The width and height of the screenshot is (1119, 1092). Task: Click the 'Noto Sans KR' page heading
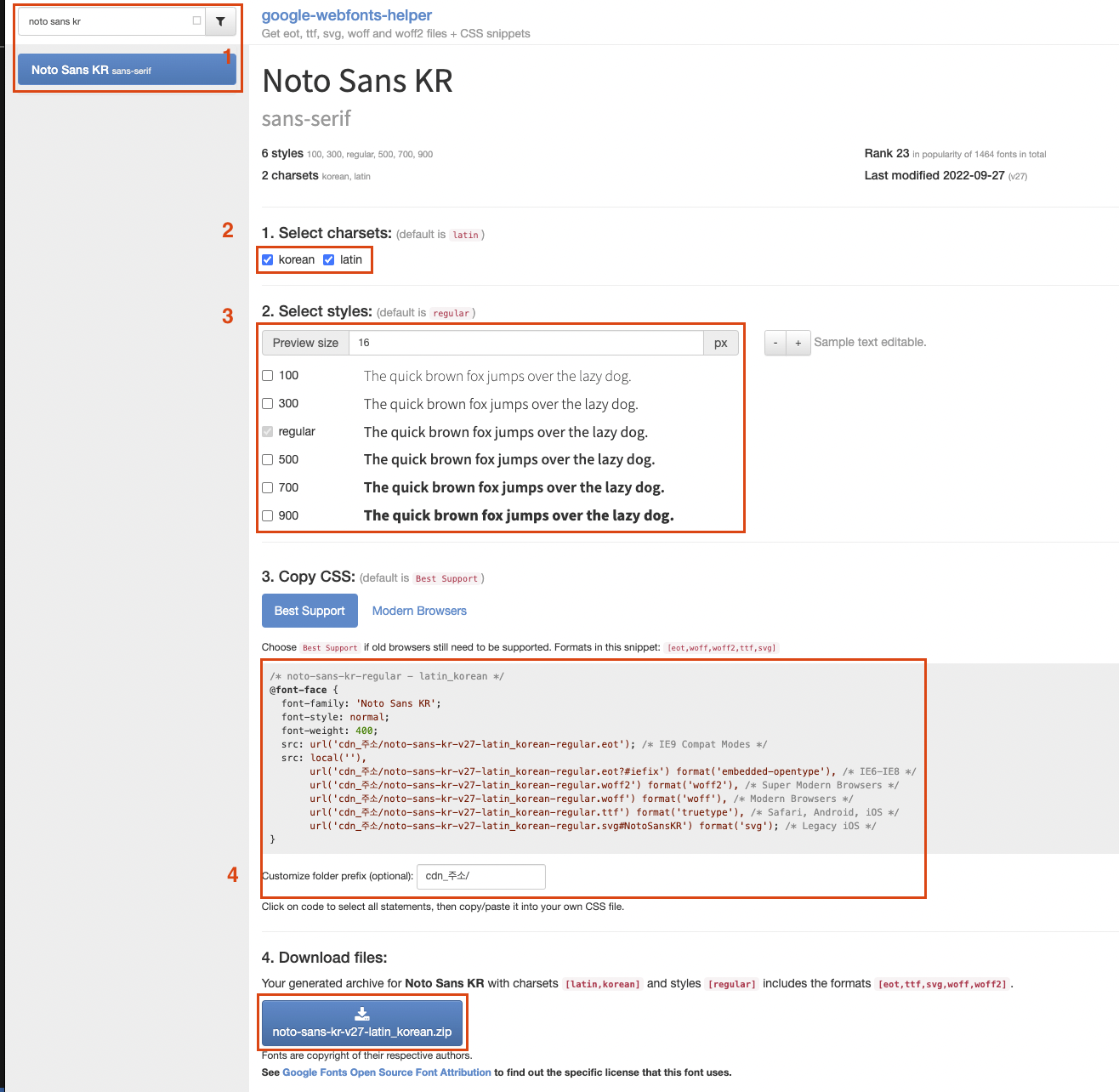pos(357,81)
